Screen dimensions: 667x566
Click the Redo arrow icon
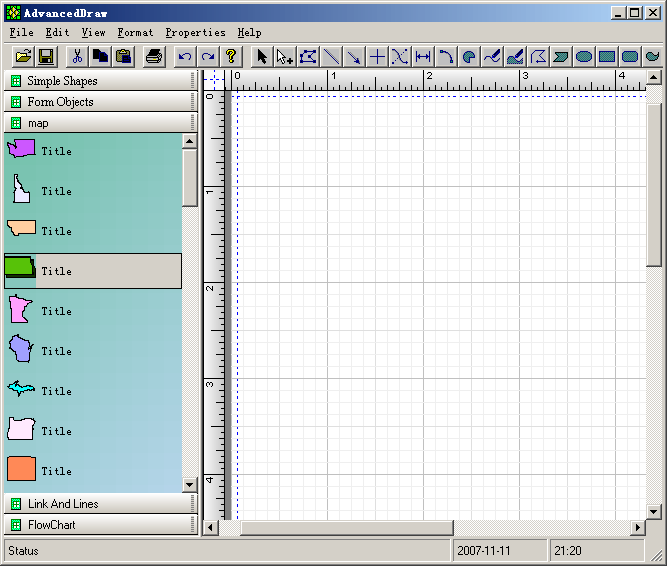208,56
